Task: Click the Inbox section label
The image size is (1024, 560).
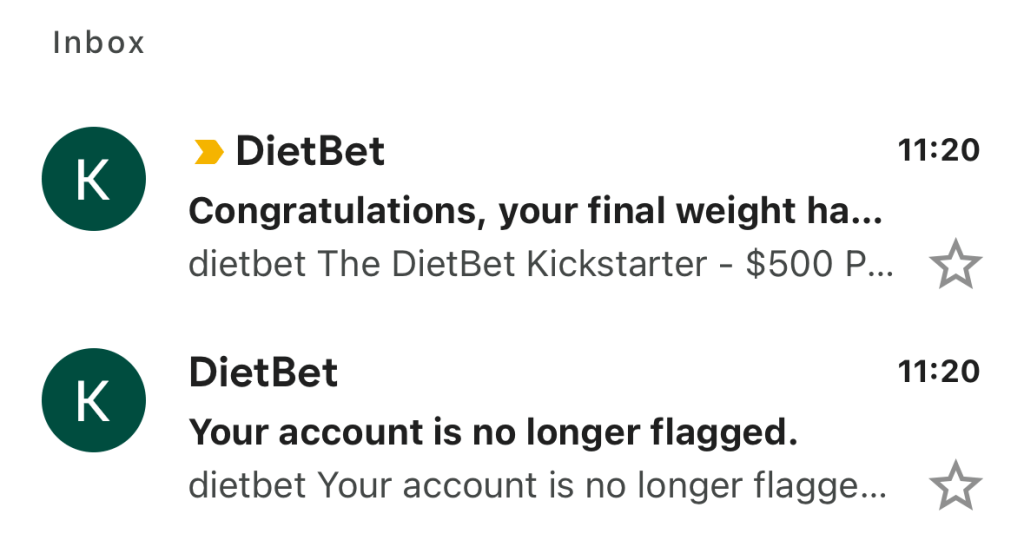Action: click(x=99, y=43)
